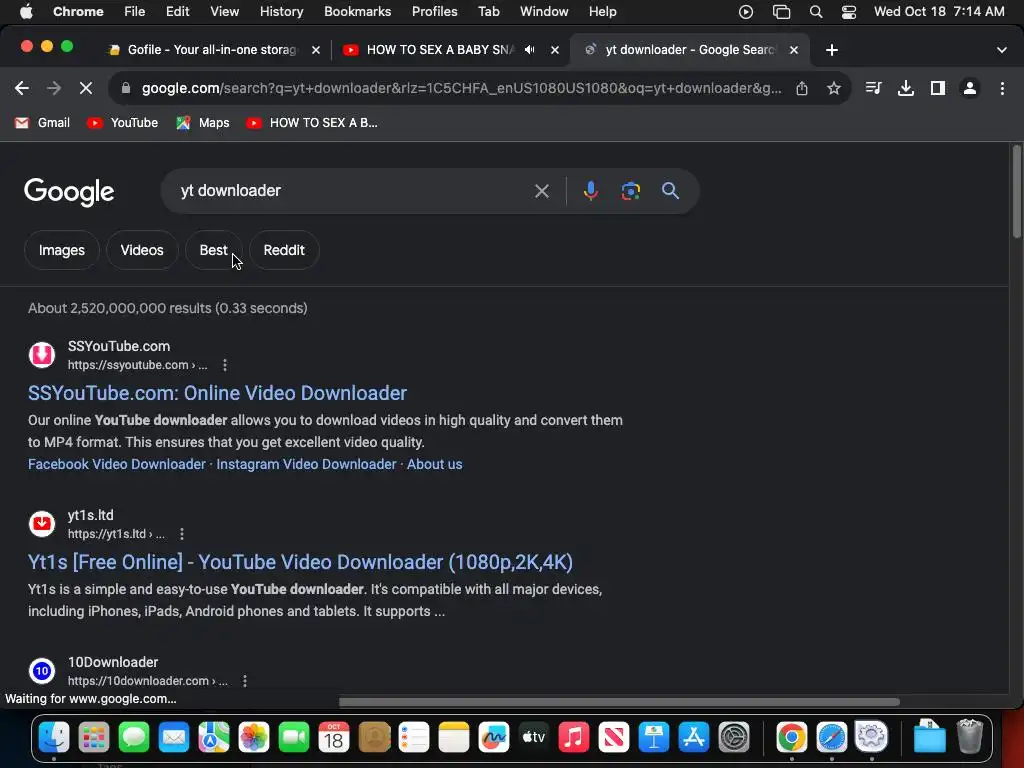Image resolution: width=1024 pixels, height=768 pixels.
Task: Open YouTube bookmark
Action: click(123, 123)
